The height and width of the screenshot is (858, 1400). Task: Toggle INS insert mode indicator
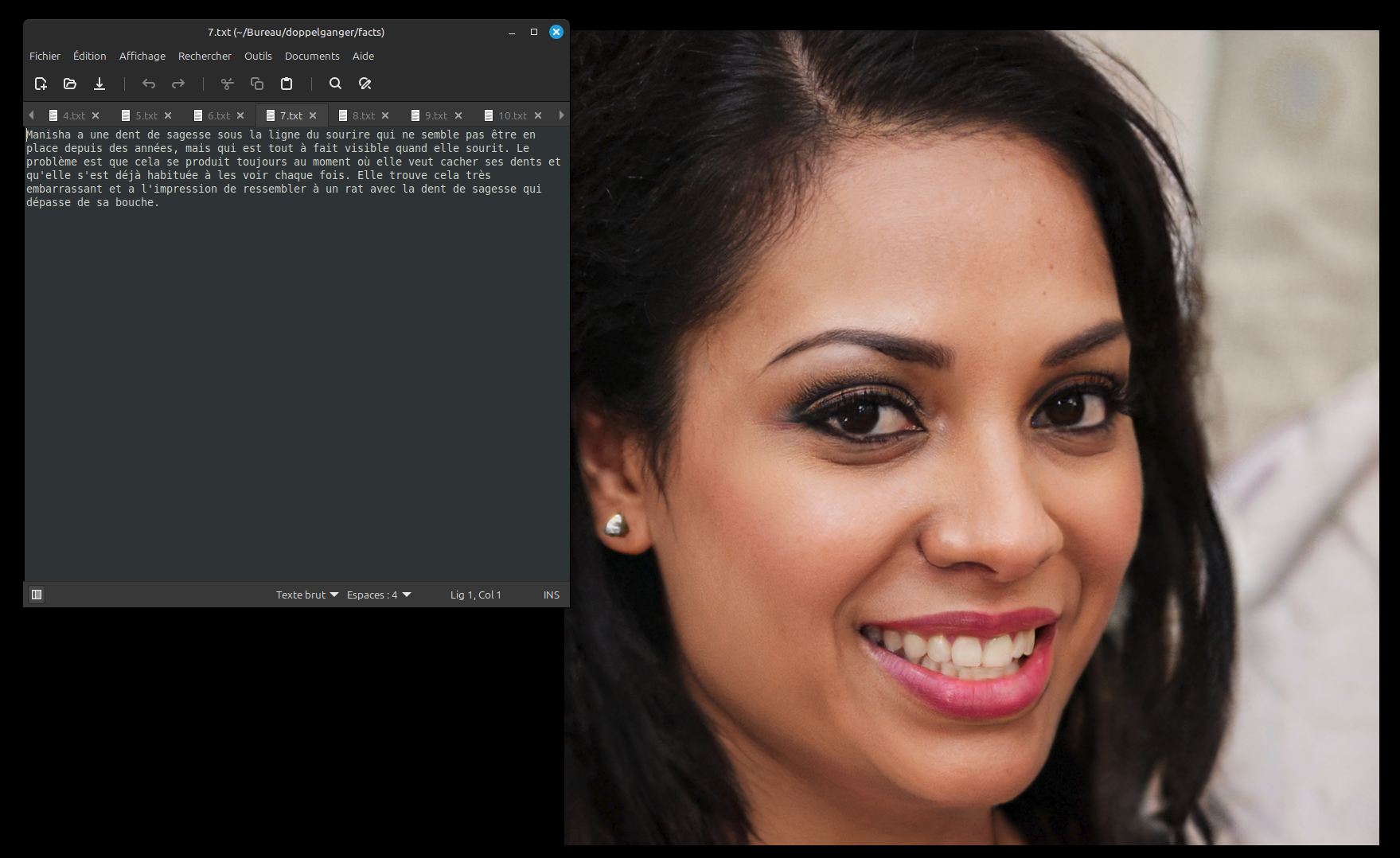pyautogui.click(x=551, y=595)
